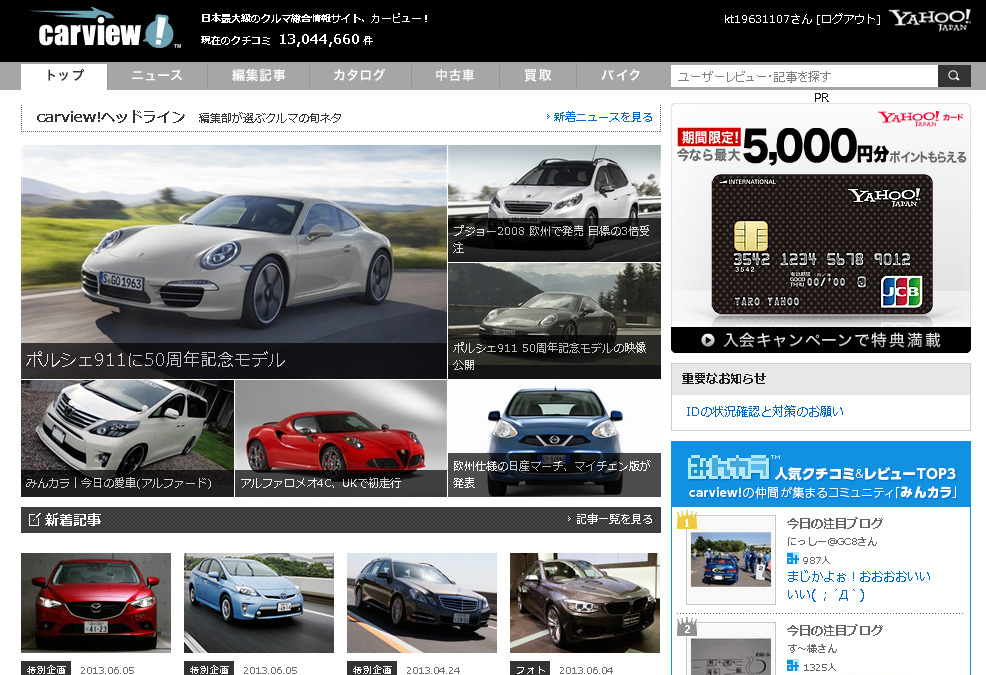Click the silver crown rank 2 badge
This screenshot has width=986, height=675.
click(x=686, y=626)
